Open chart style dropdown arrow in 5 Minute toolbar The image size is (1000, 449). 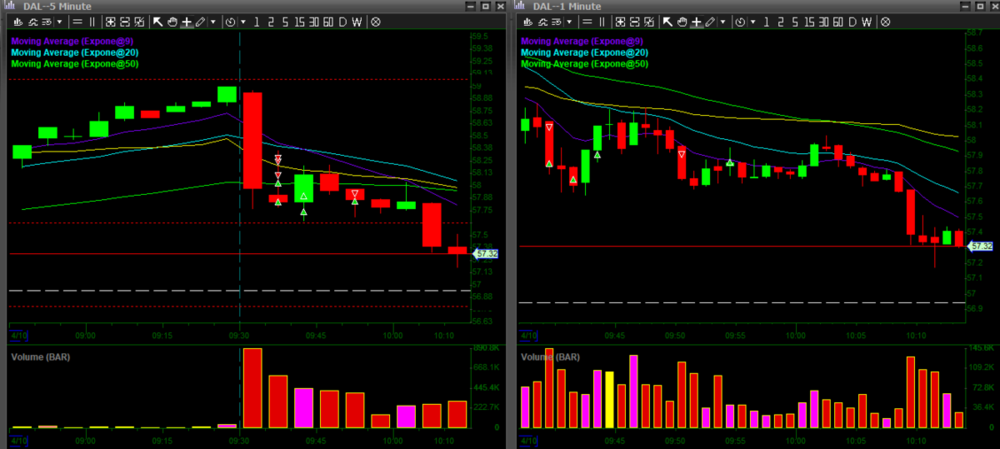tap(59, 21)
